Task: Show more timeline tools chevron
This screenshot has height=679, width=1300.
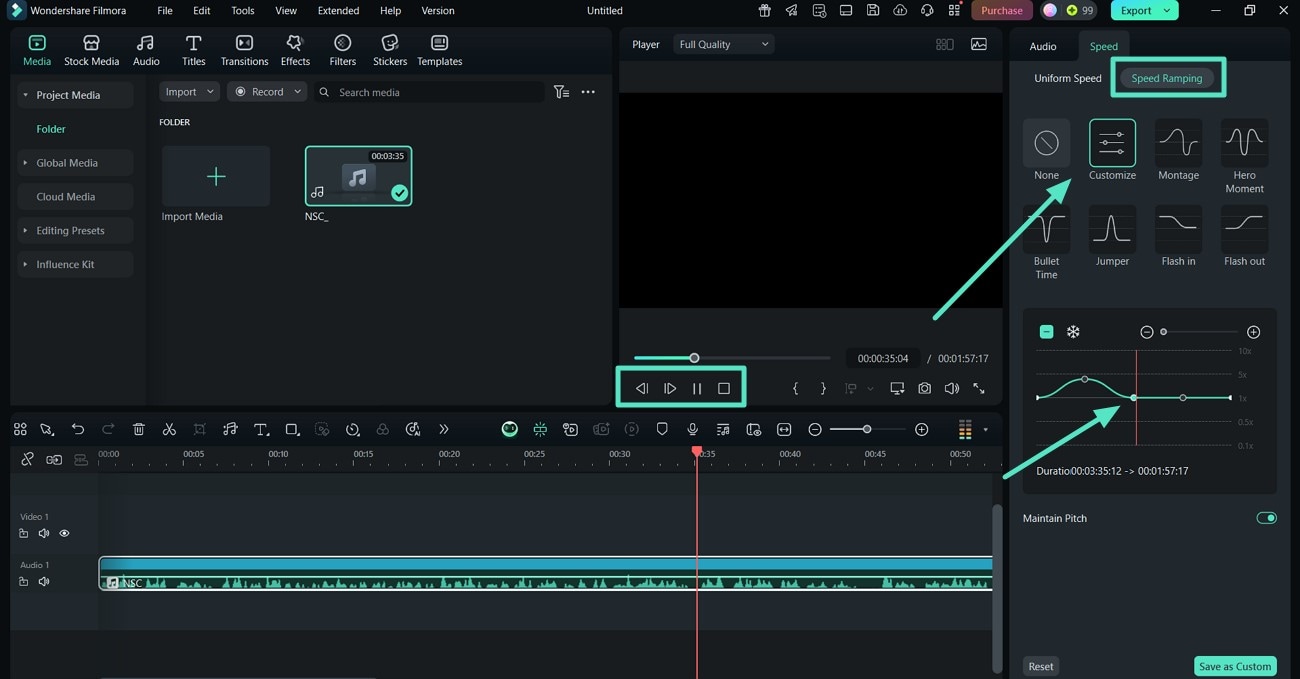Action: (444, 429)
